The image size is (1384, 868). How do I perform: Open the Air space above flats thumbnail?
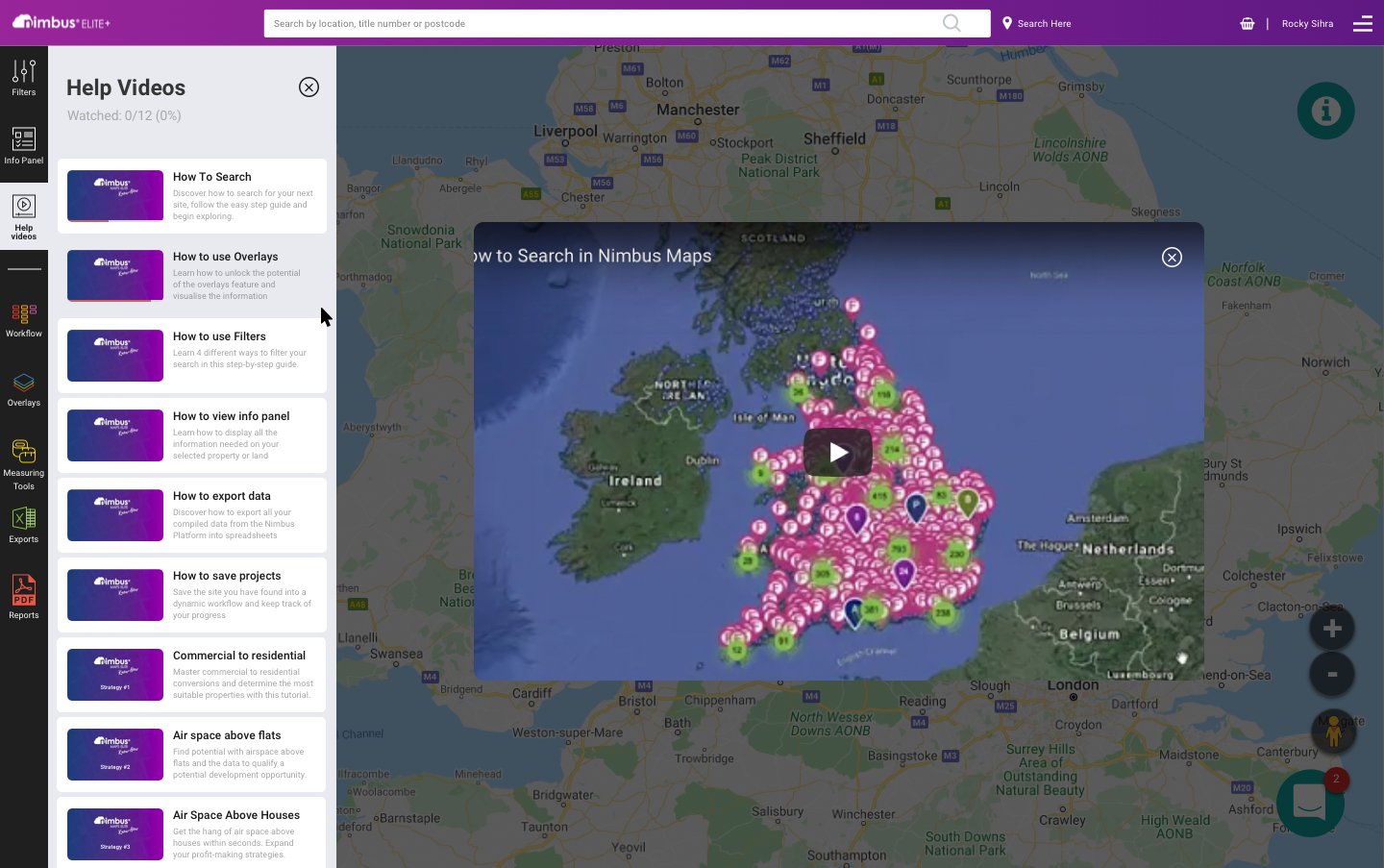click(x=115, y=755)
